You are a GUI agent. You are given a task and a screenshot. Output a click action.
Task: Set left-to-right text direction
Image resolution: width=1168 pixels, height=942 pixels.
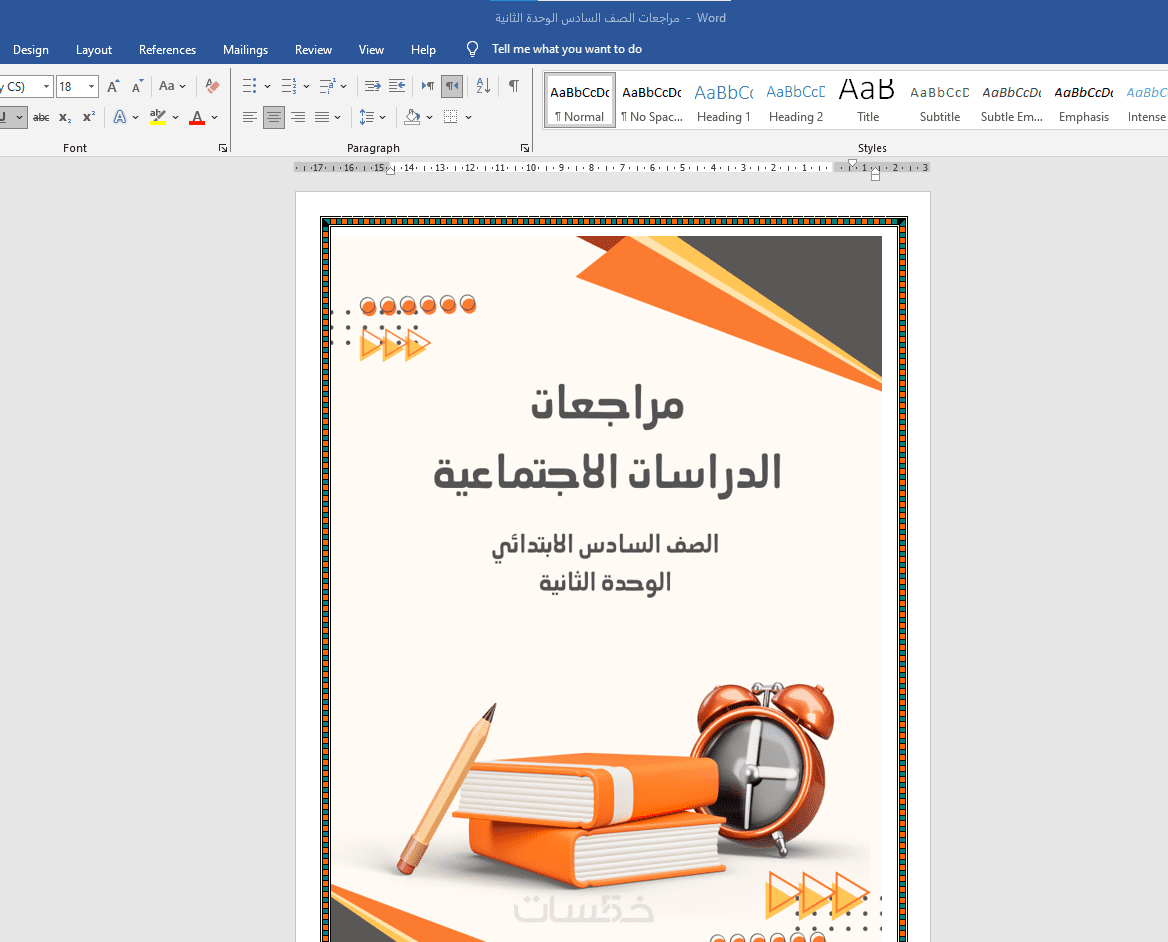pyautogui.click(x=428, y=86)
